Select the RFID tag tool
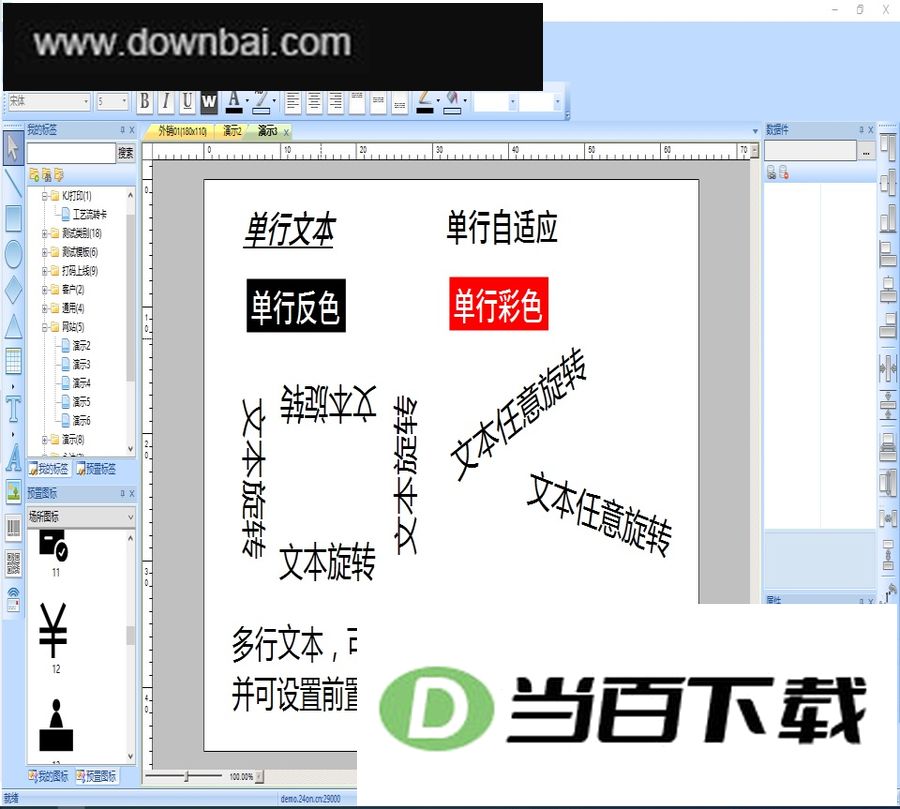Image resolution: width=900 pixels, height=809 pixels. (x=13, y=599)
